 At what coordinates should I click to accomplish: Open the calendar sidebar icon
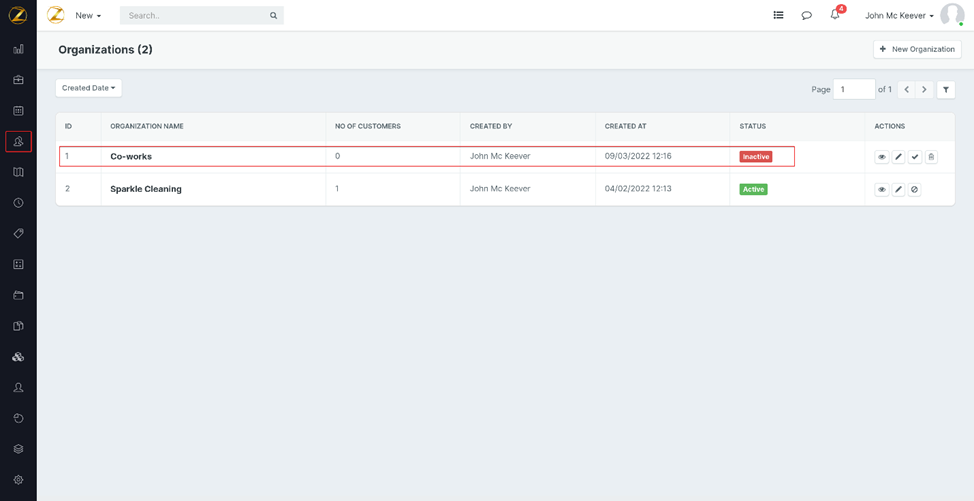point(18,111)
